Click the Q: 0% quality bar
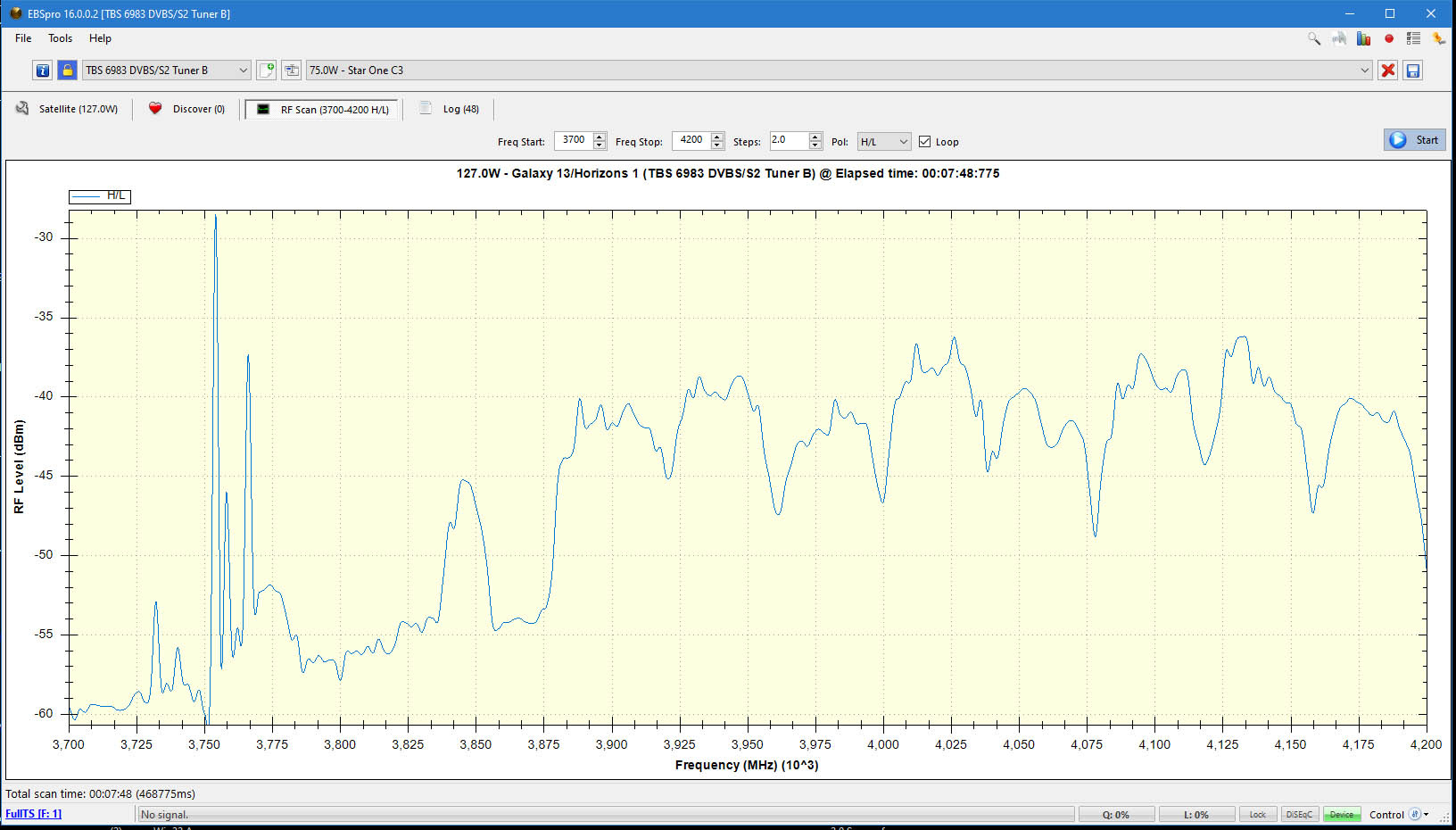 tap(1115, 815)
